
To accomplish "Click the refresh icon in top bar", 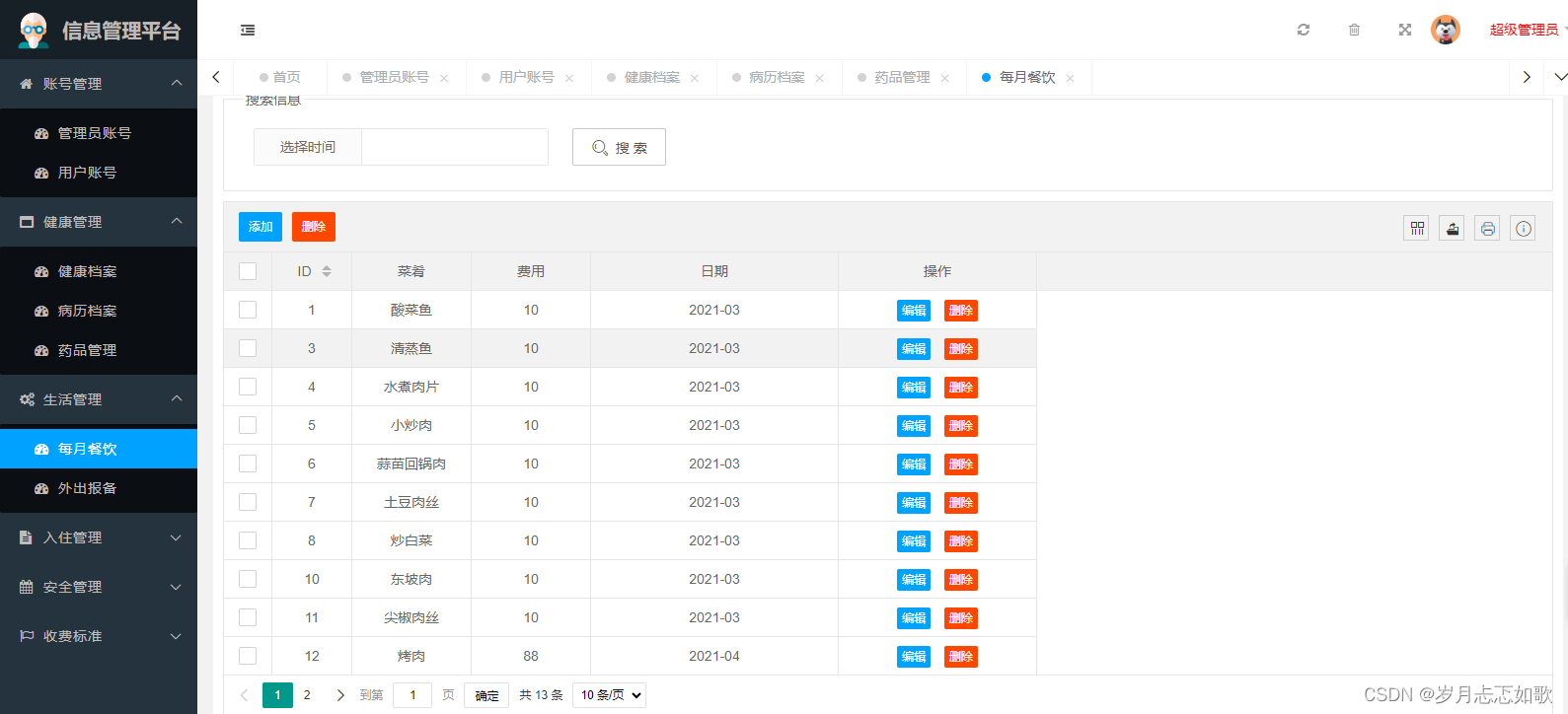I will [x=1304, y=30].
